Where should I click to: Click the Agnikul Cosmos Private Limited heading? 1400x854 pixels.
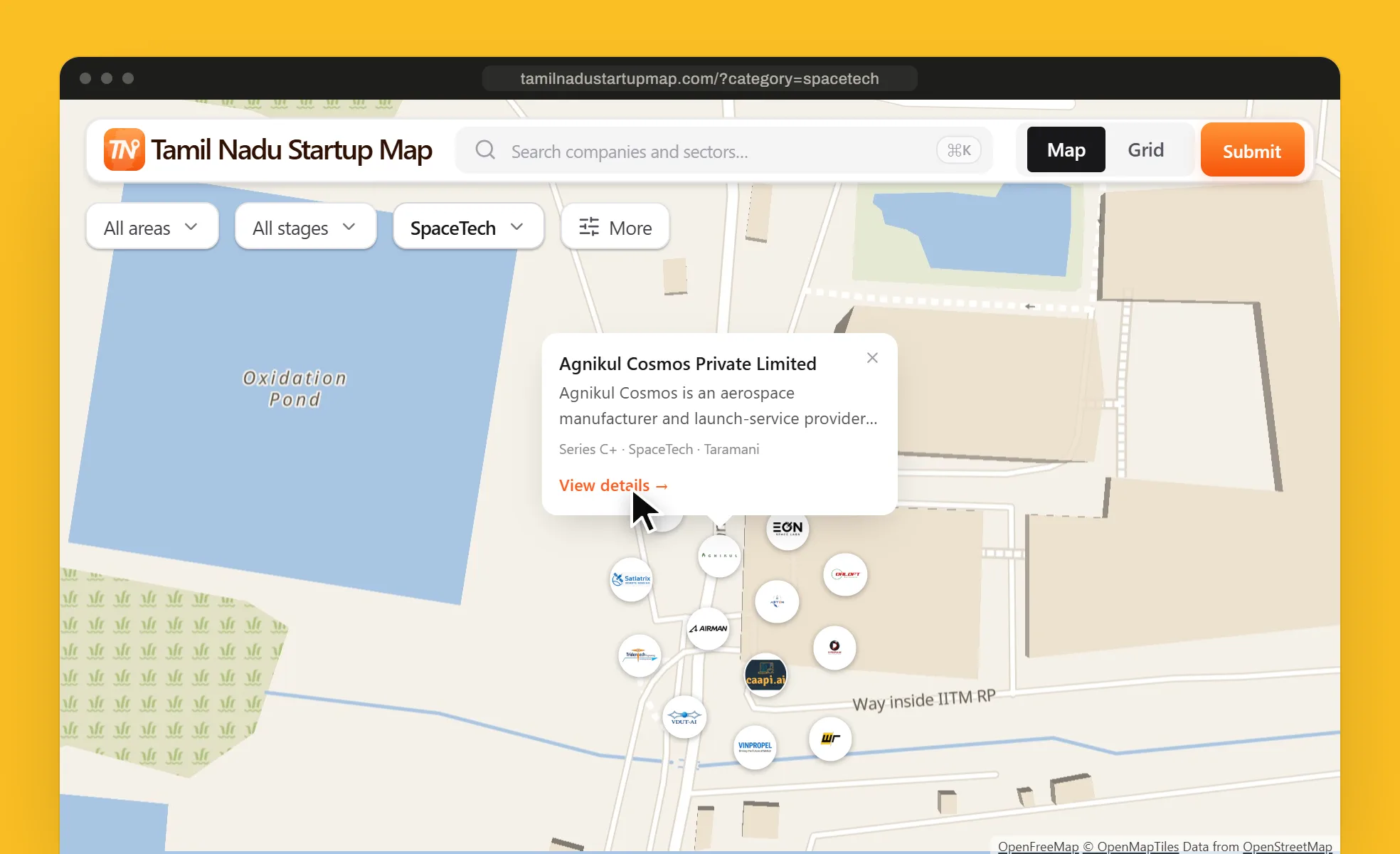pos(687,364)
